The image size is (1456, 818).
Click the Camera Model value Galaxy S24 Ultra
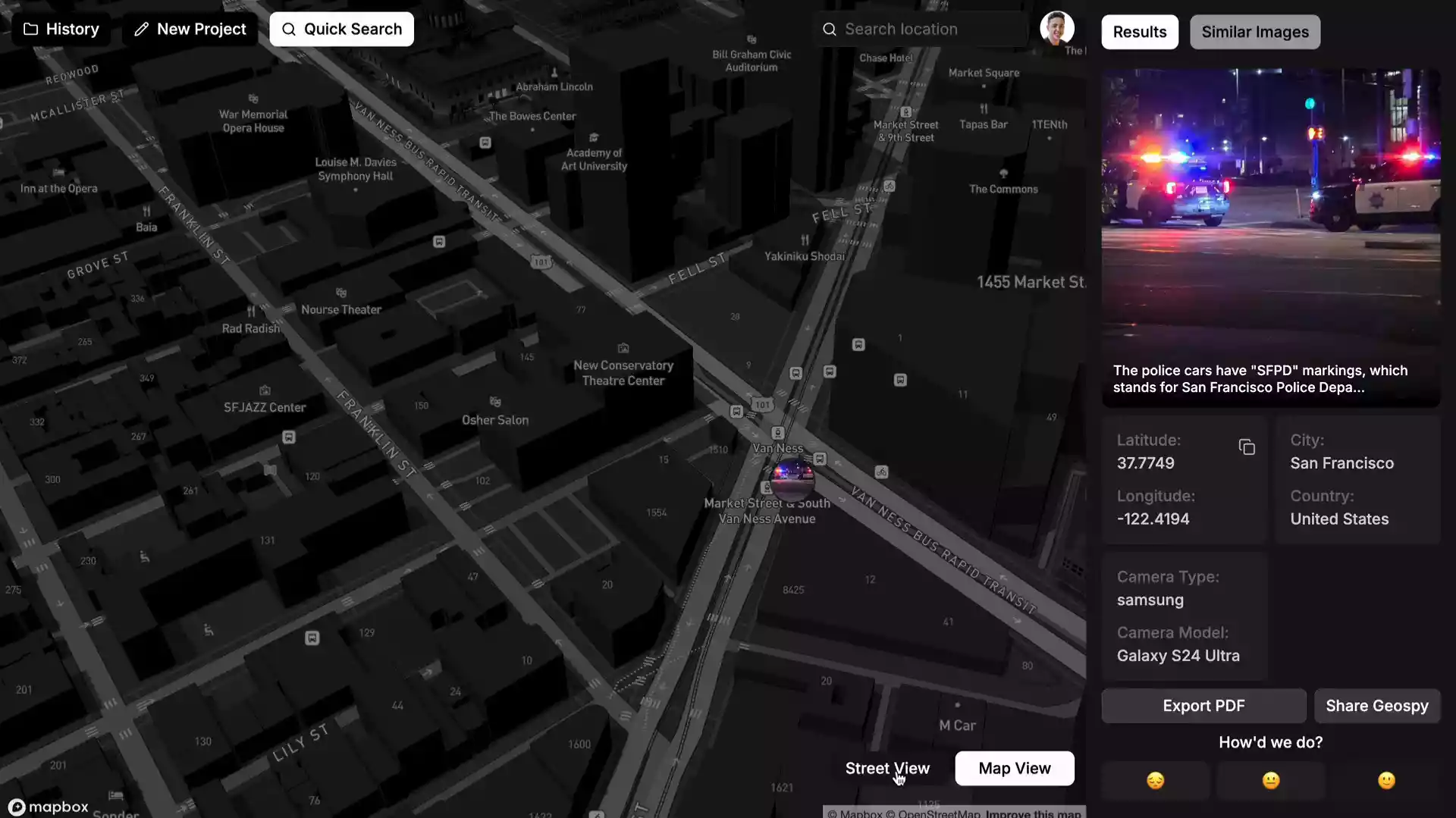pyautogui.click(x=1178, y=656)
